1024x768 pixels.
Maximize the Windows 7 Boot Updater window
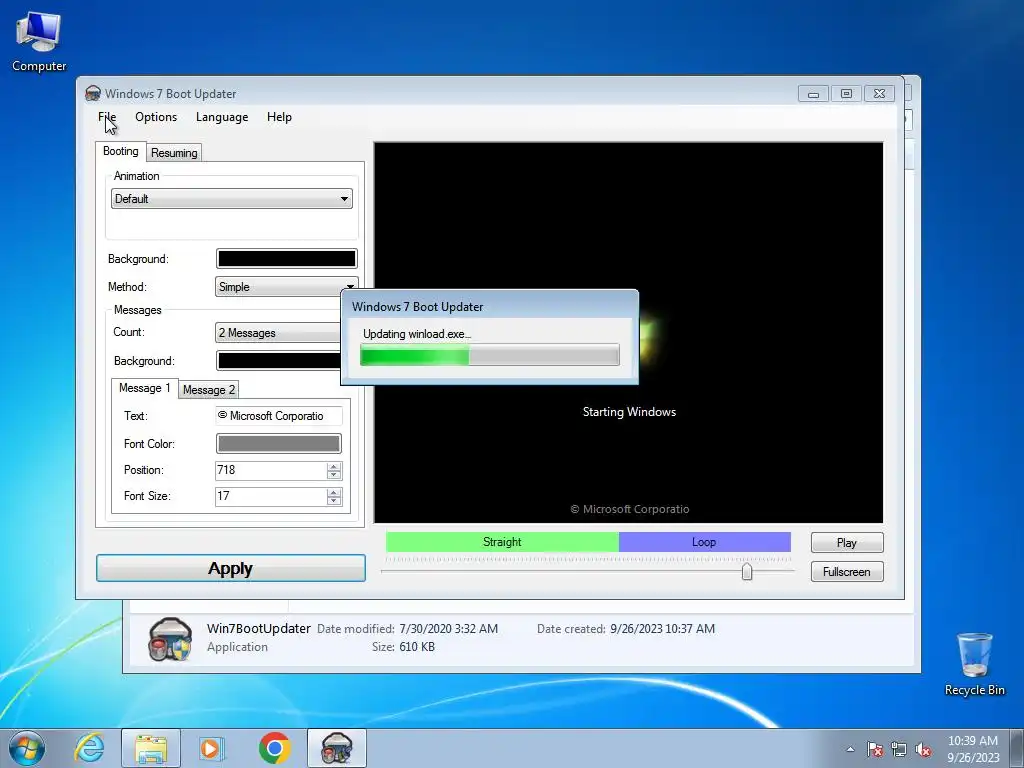pos(846,94)
